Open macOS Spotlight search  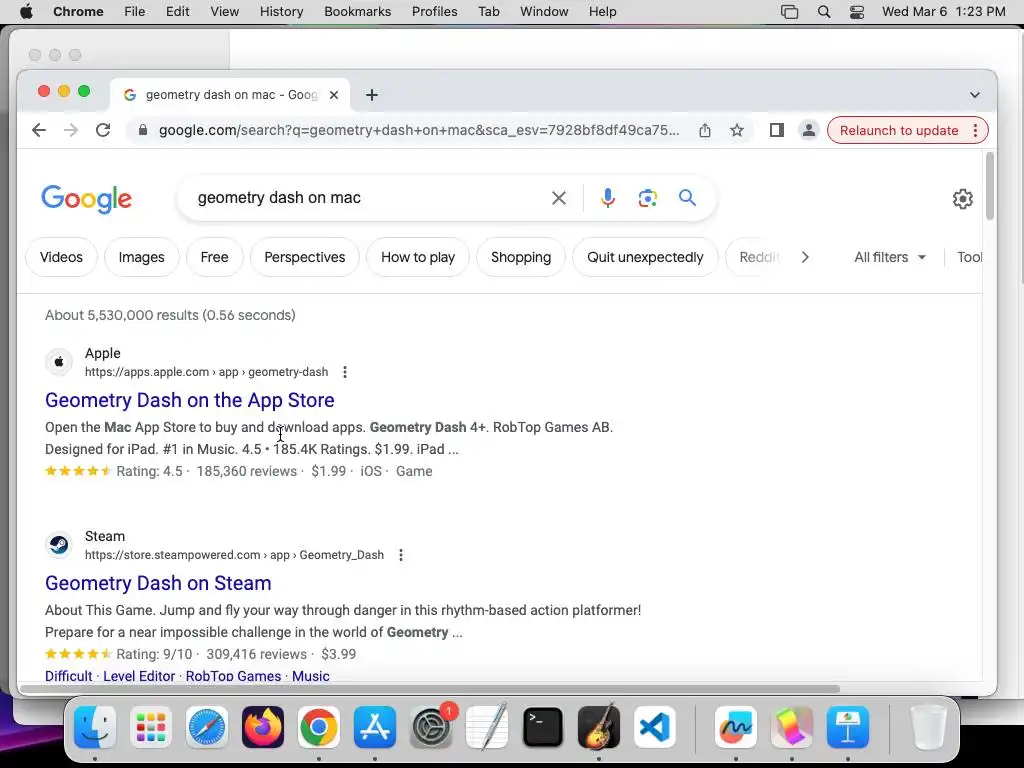coord(824,12)
